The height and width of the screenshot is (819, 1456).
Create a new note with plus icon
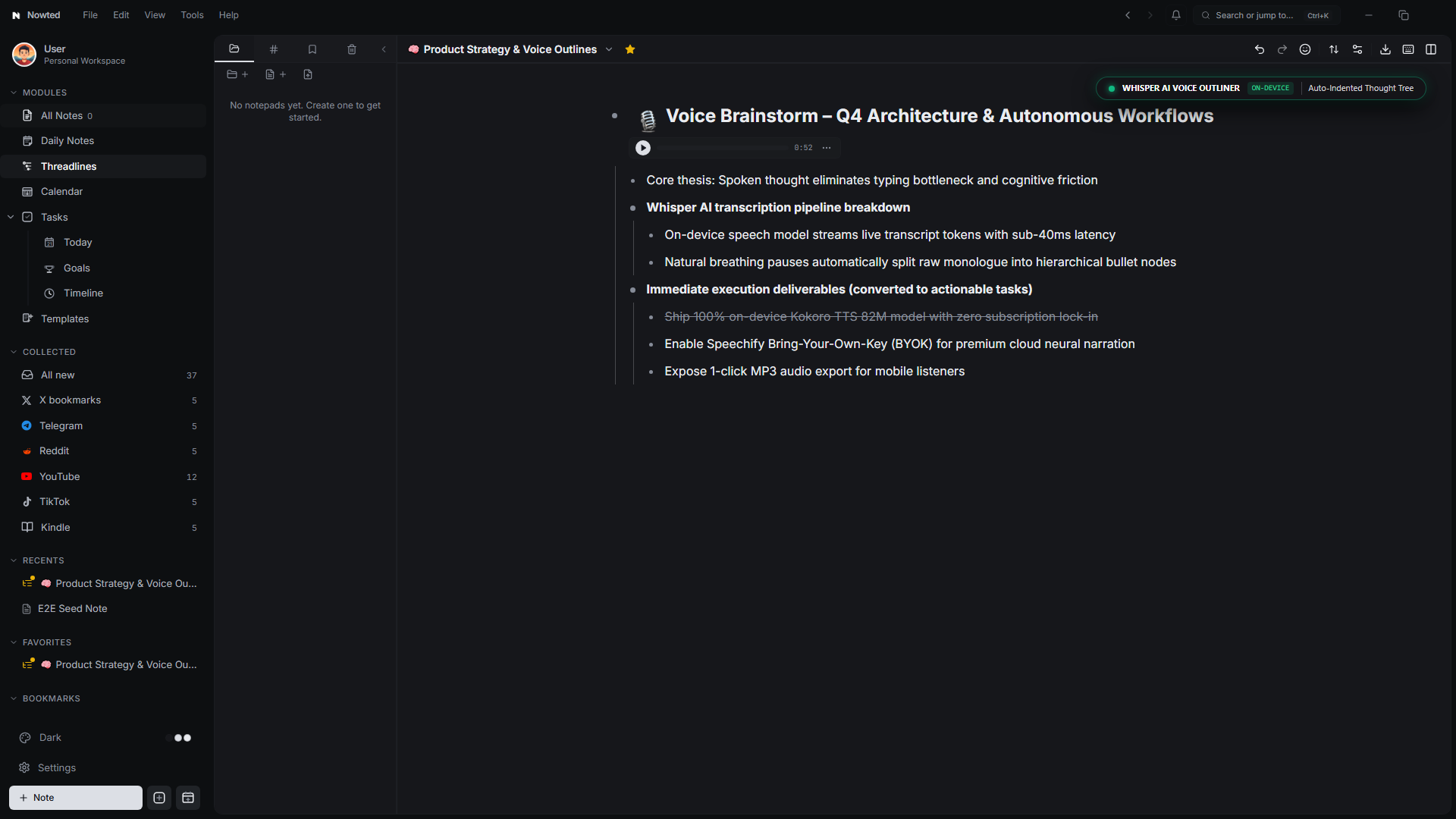tap(275, 74)
